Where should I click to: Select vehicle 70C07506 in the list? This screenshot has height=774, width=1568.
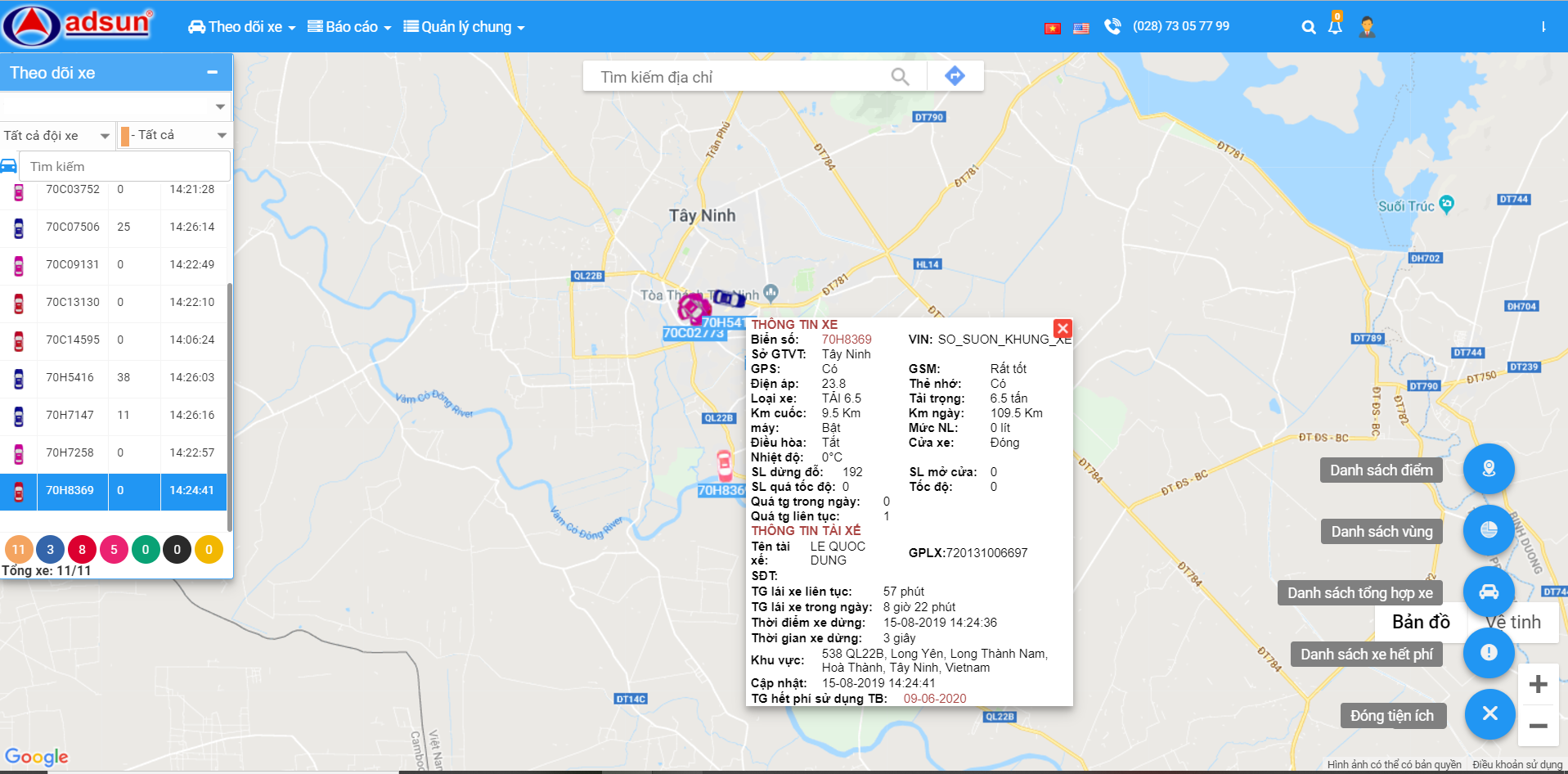pyautogui.click(x=114, y=227)
